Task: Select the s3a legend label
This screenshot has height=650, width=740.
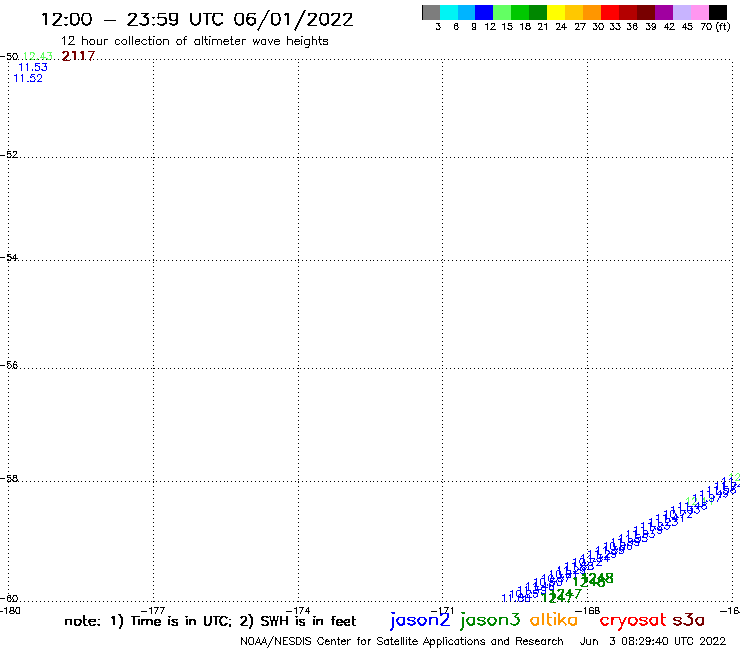Action: [688, 620]
